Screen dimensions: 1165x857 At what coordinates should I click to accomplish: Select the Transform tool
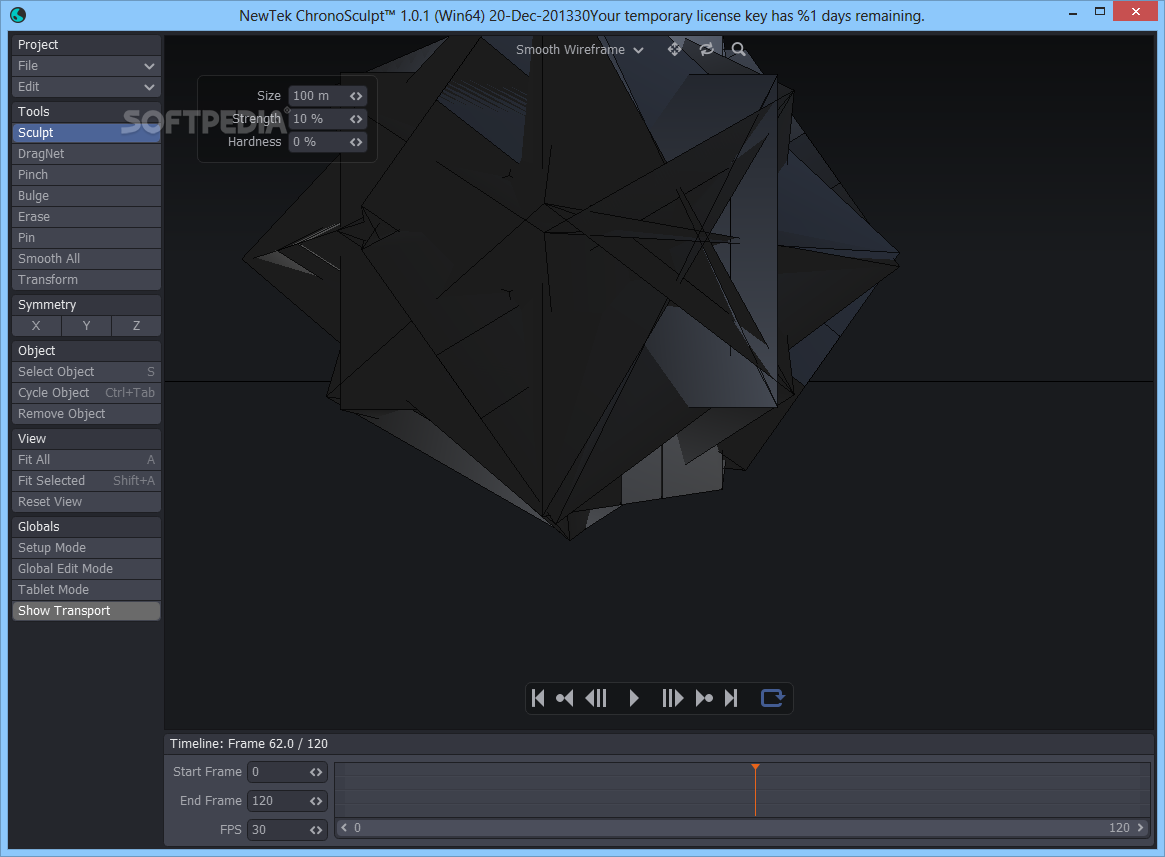(x=86, y=279)
